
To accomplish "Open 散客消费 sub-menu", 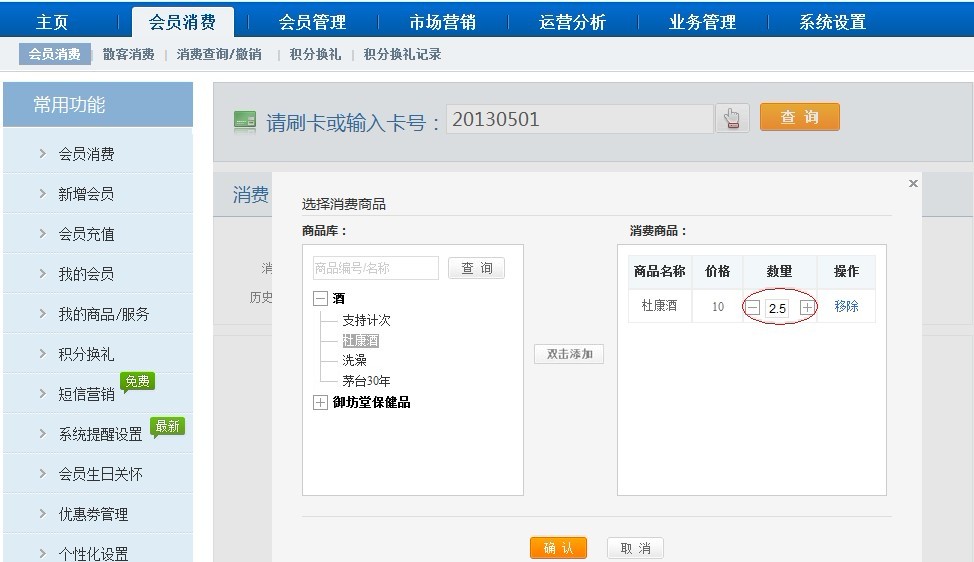I will [x=129, y=55].
